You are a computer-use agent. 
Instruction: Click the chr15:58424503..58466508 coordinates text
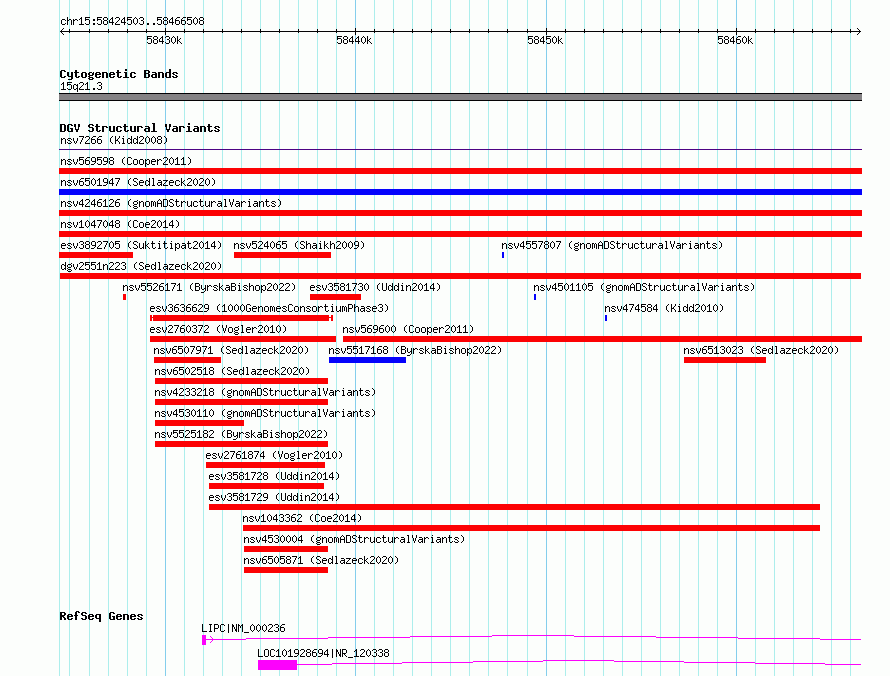[132, 21]
